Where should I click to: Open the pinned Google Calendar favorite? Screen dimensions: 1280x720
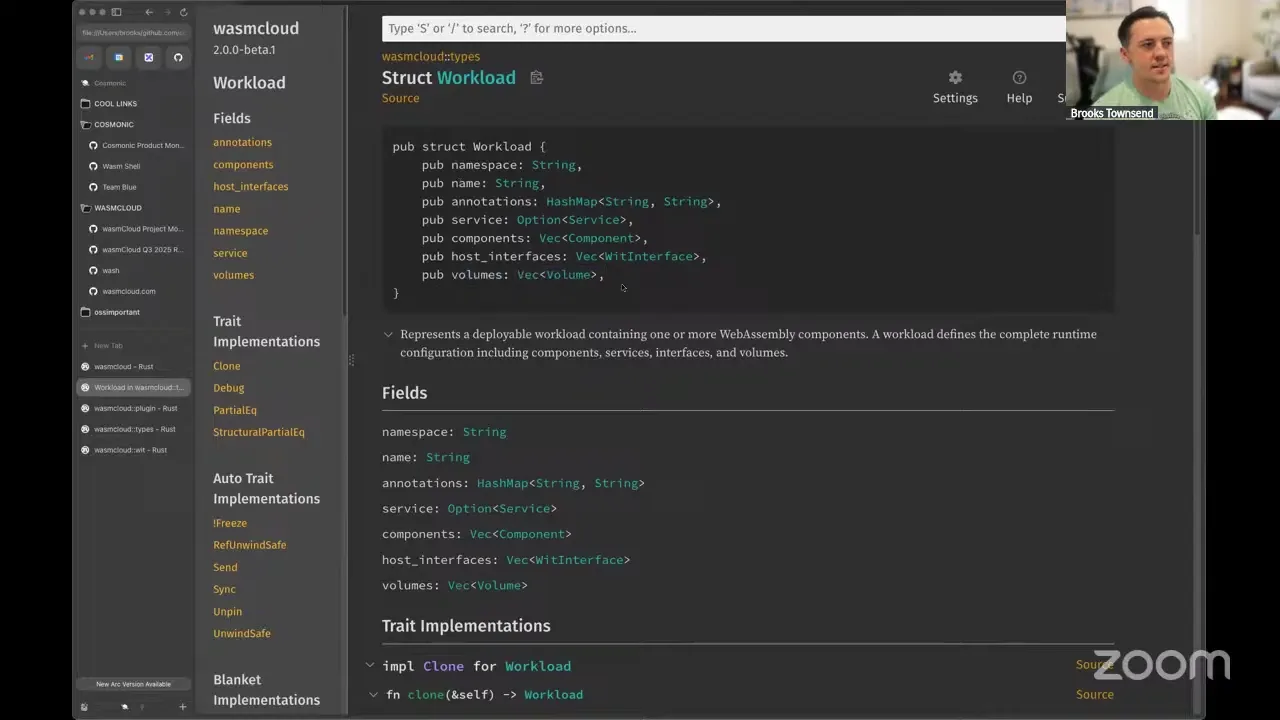[x=119, y=57]
